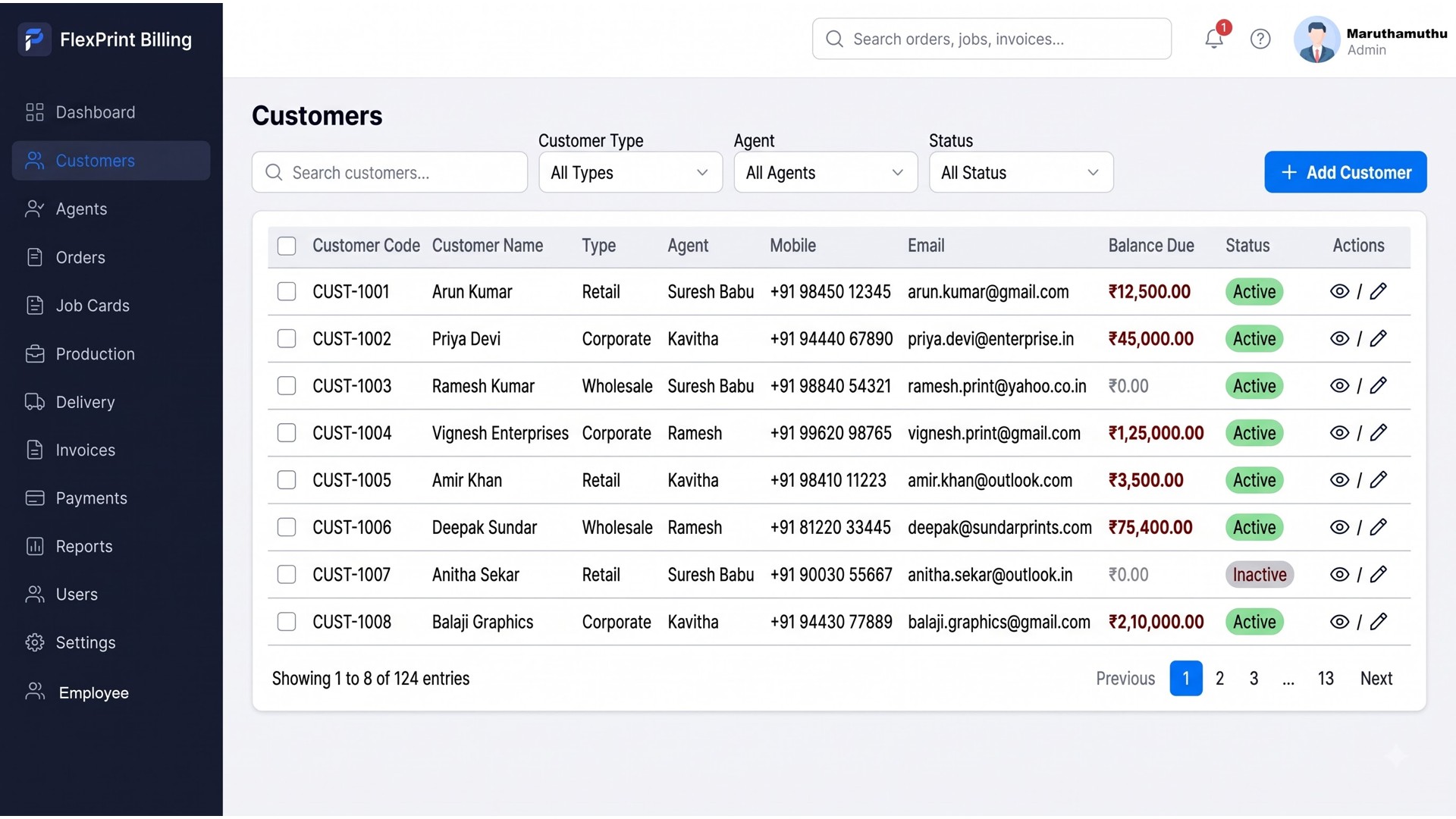Edit Amir Khan pencil icon
Viewport: 1456px width, 819px height.
pyautogui.click(x=1379, y=479)
